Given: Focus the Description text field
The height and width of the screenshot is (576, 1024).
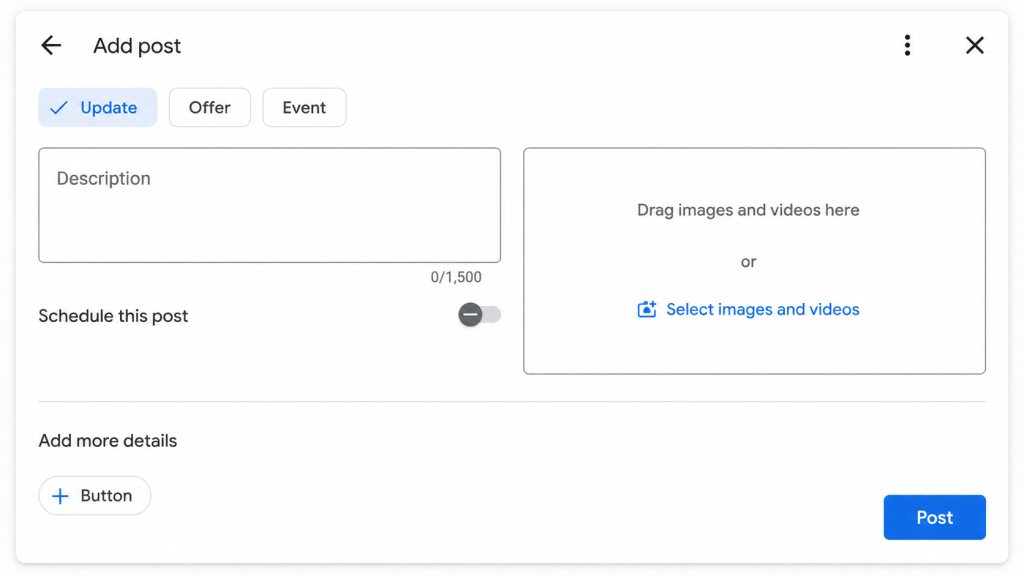Looking at the screenshot, I should coord(270,205).
